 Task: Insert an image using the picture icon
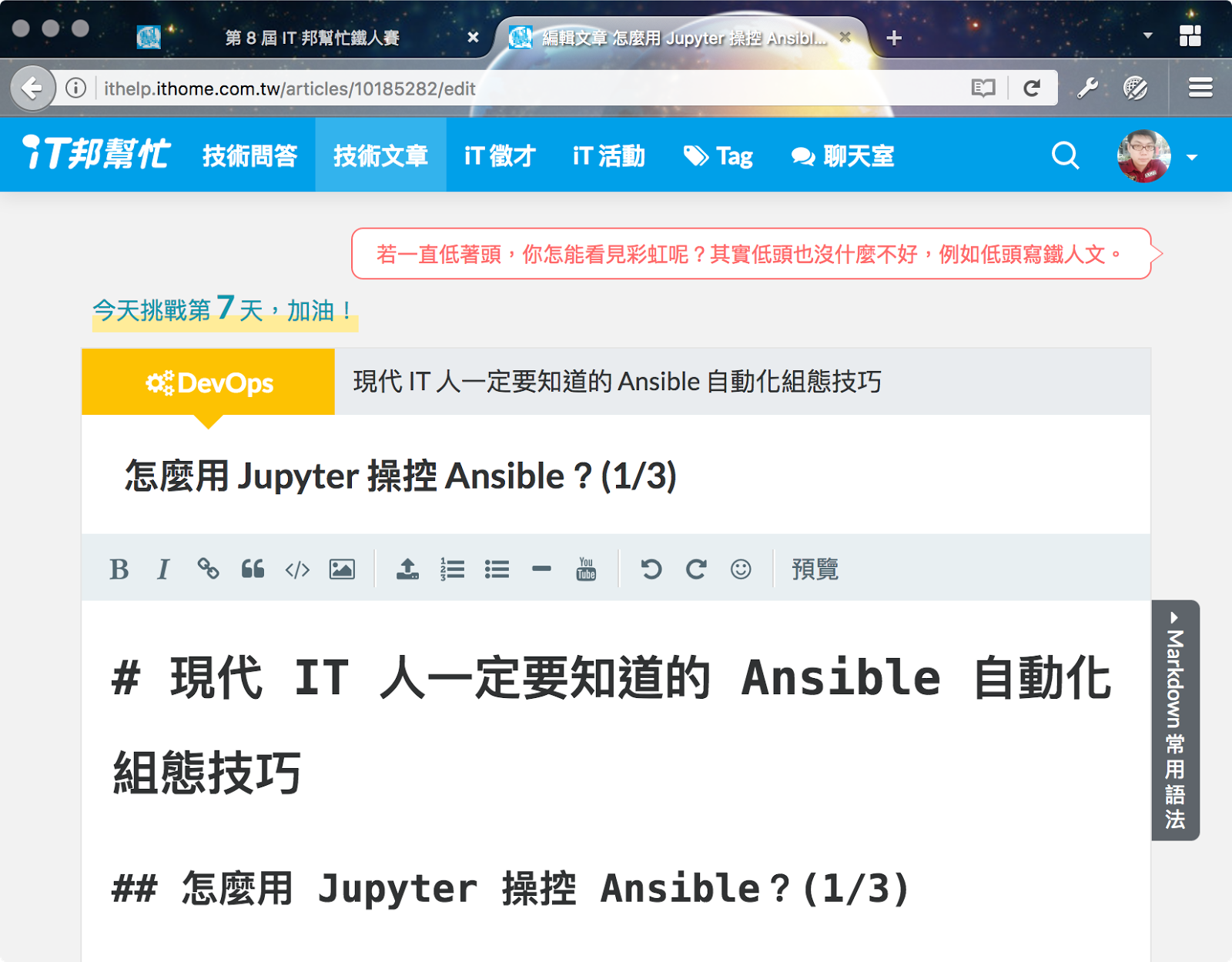[342, 569]
